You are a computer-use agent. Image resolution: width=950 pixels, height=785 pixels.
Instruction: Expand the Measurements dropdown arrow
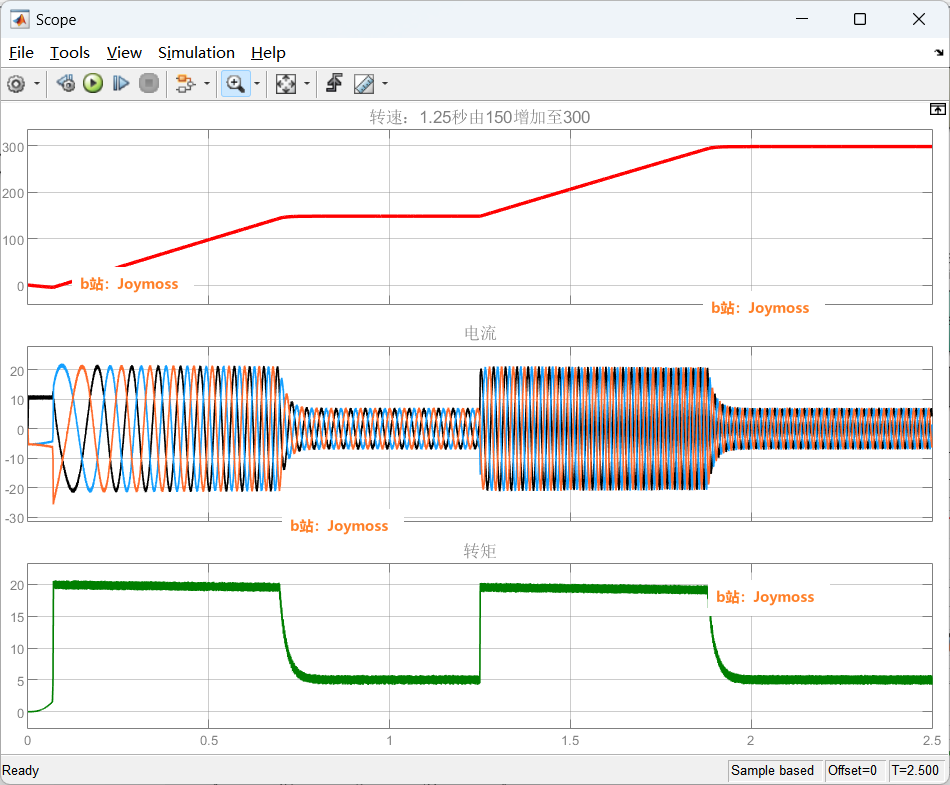385,84
